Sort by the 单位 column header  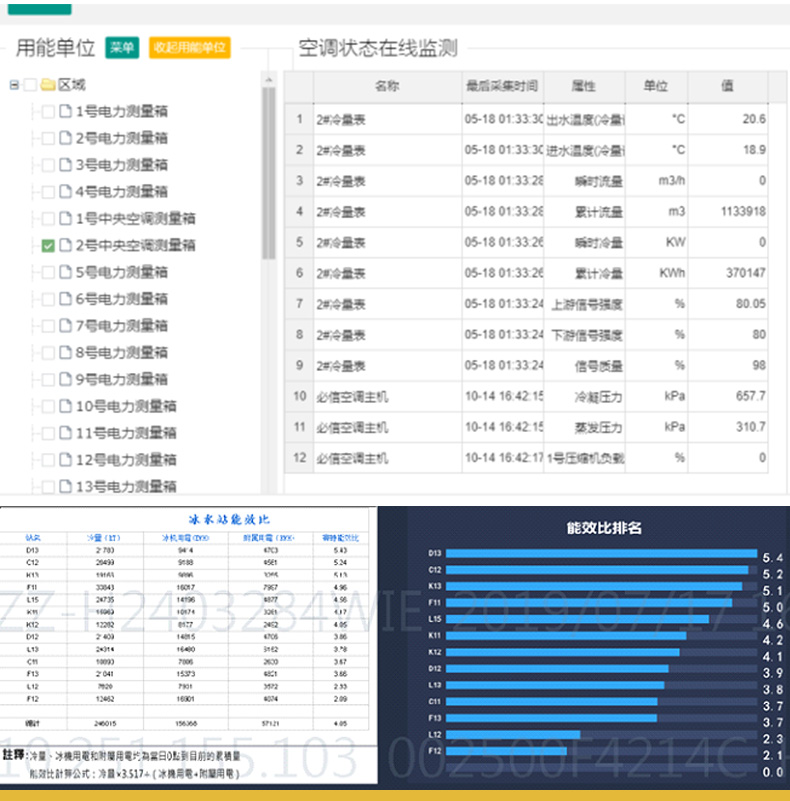pos(656,86)
